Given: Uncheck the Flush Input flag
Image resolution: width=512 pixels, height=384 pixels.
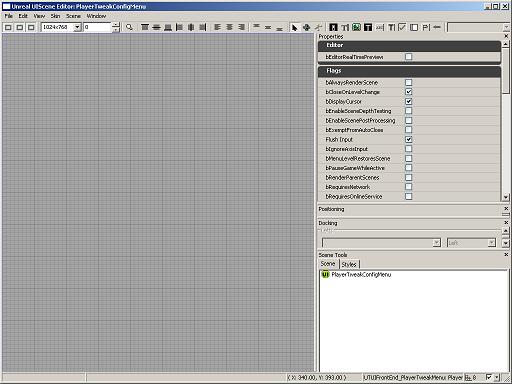Looking at the screenshot, I should (408, 139).
